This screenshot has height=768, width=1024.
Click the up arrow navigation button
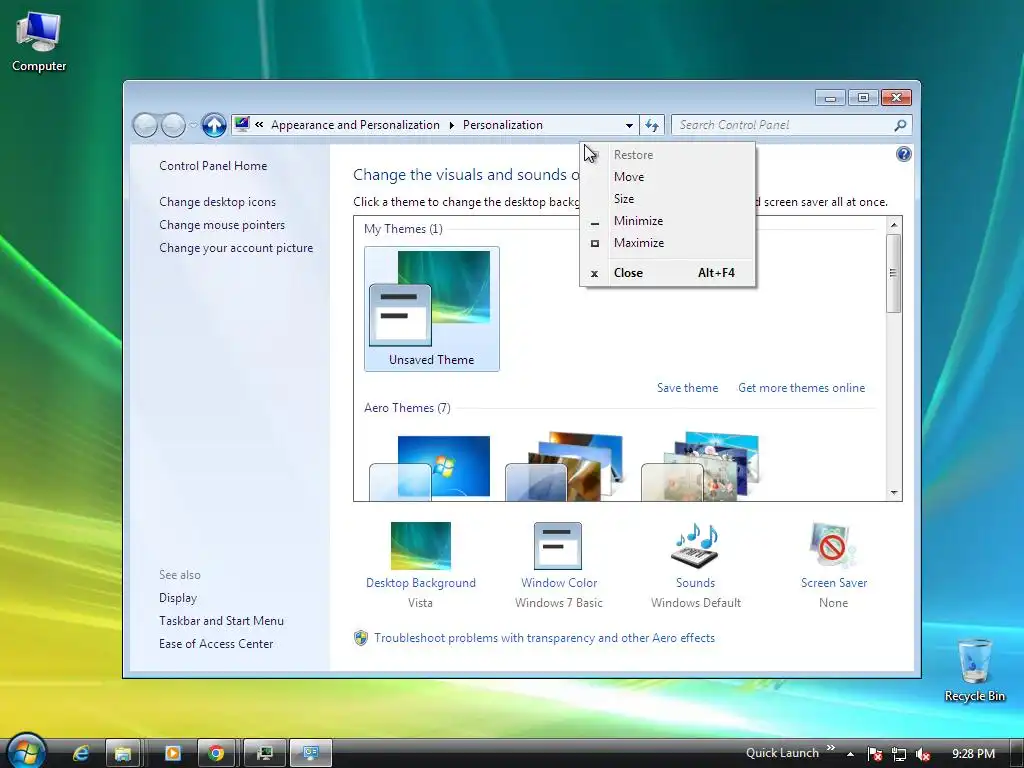click(x=214, y=125)
